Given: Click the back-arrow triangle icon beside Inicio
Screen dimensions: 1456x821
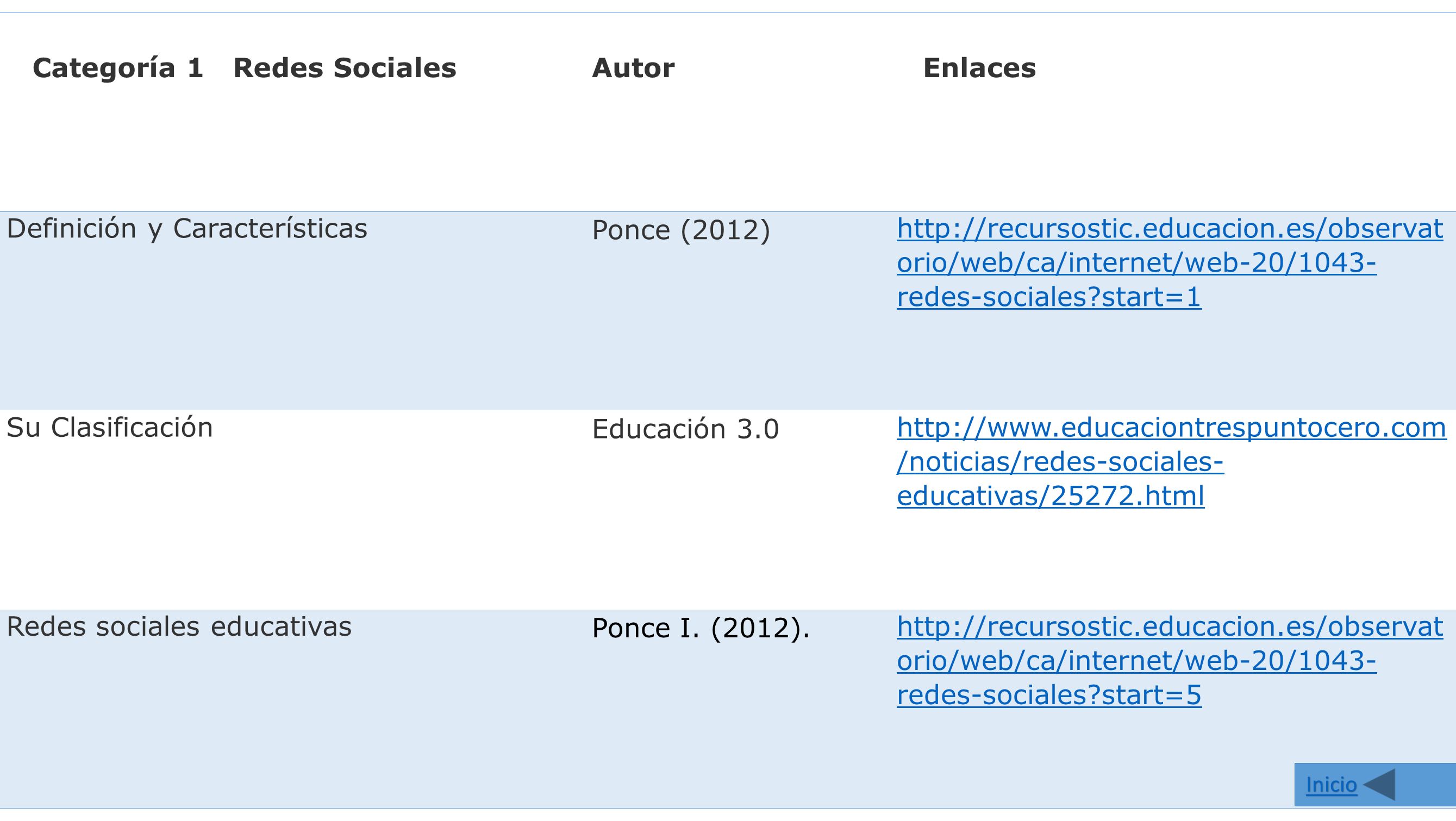Looking at the screenshot, I should tap(1379, 784).
